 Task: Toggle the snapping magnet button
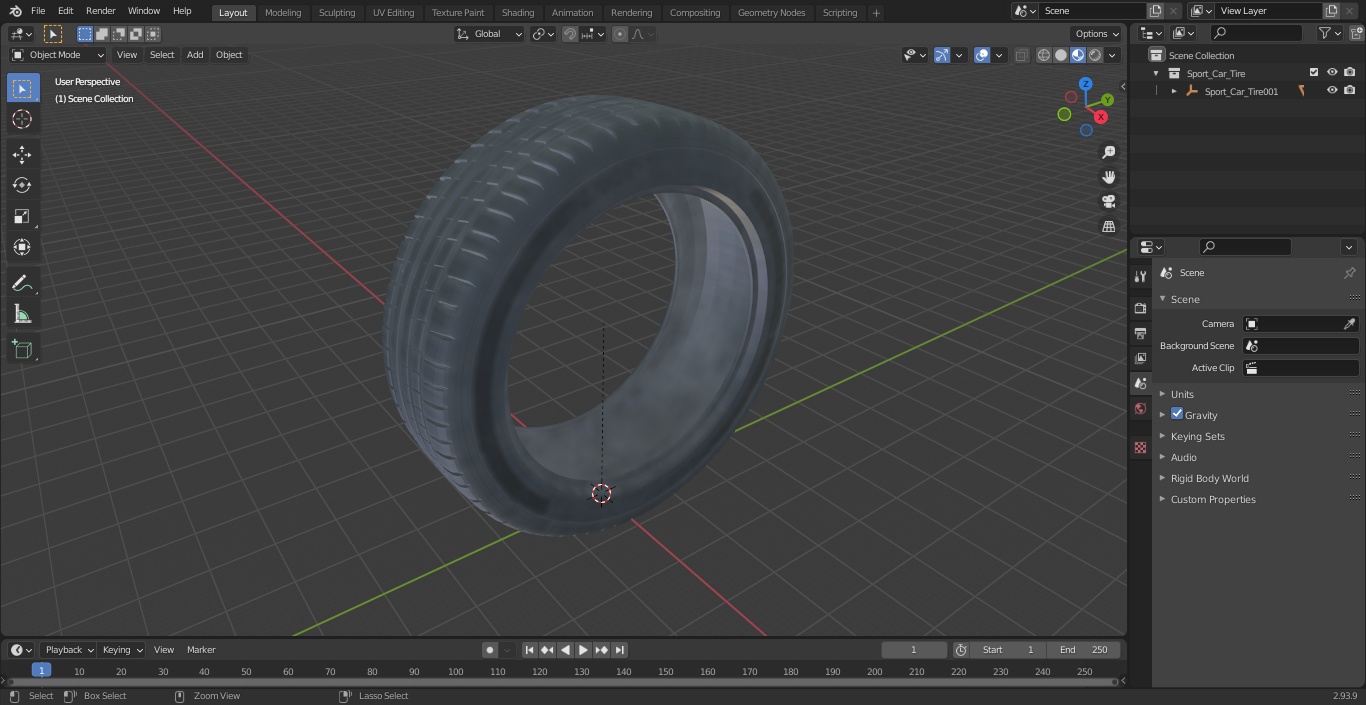pos(570,34)
